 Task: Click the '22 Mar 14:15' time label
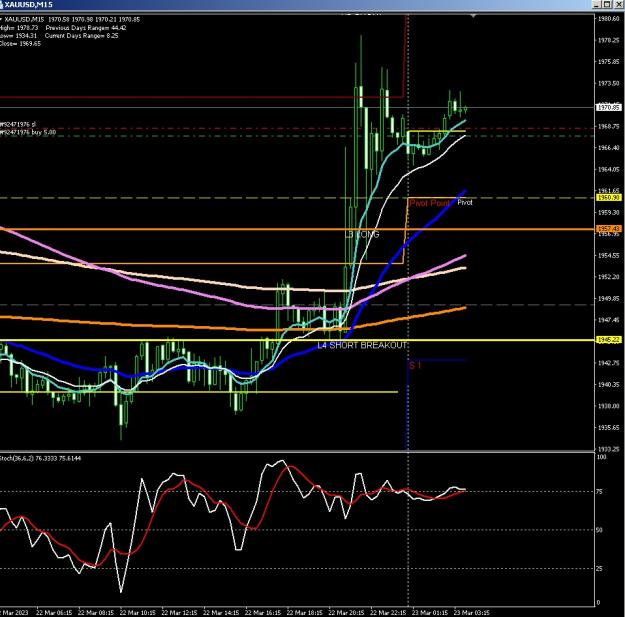click(221, 613)
